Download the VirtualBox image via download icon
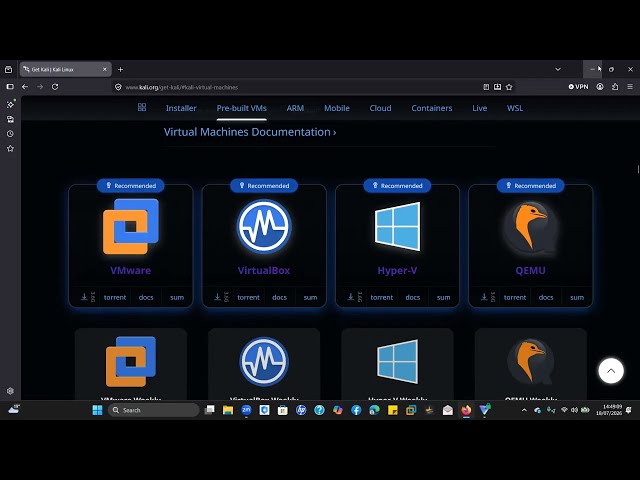 pos(218,297)
